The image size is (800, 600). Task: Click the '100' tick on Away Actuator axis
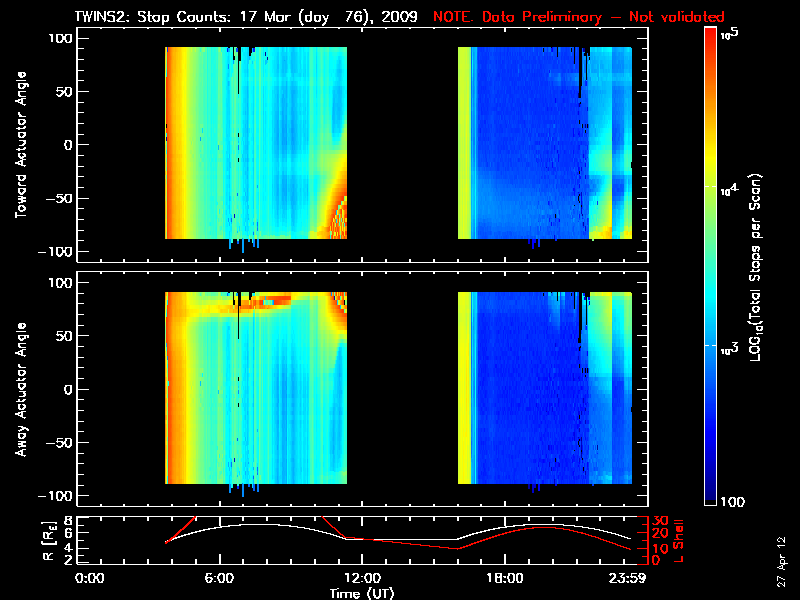(x=61, y=283)
